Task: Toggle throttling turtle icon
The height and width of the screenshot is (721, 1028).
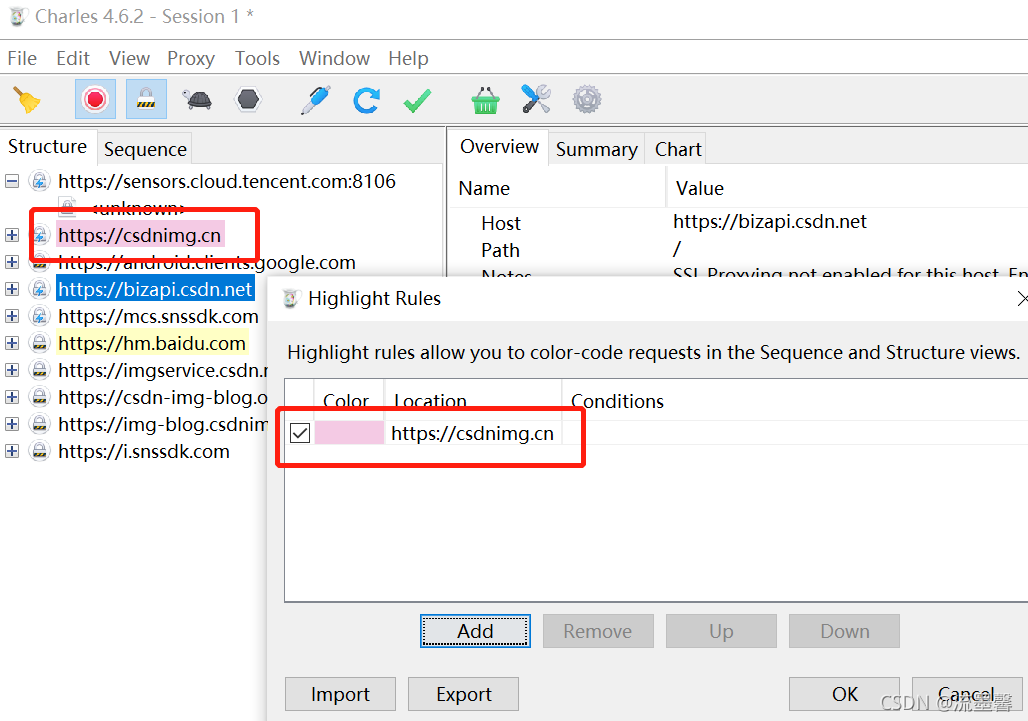Action: (197, 100)
